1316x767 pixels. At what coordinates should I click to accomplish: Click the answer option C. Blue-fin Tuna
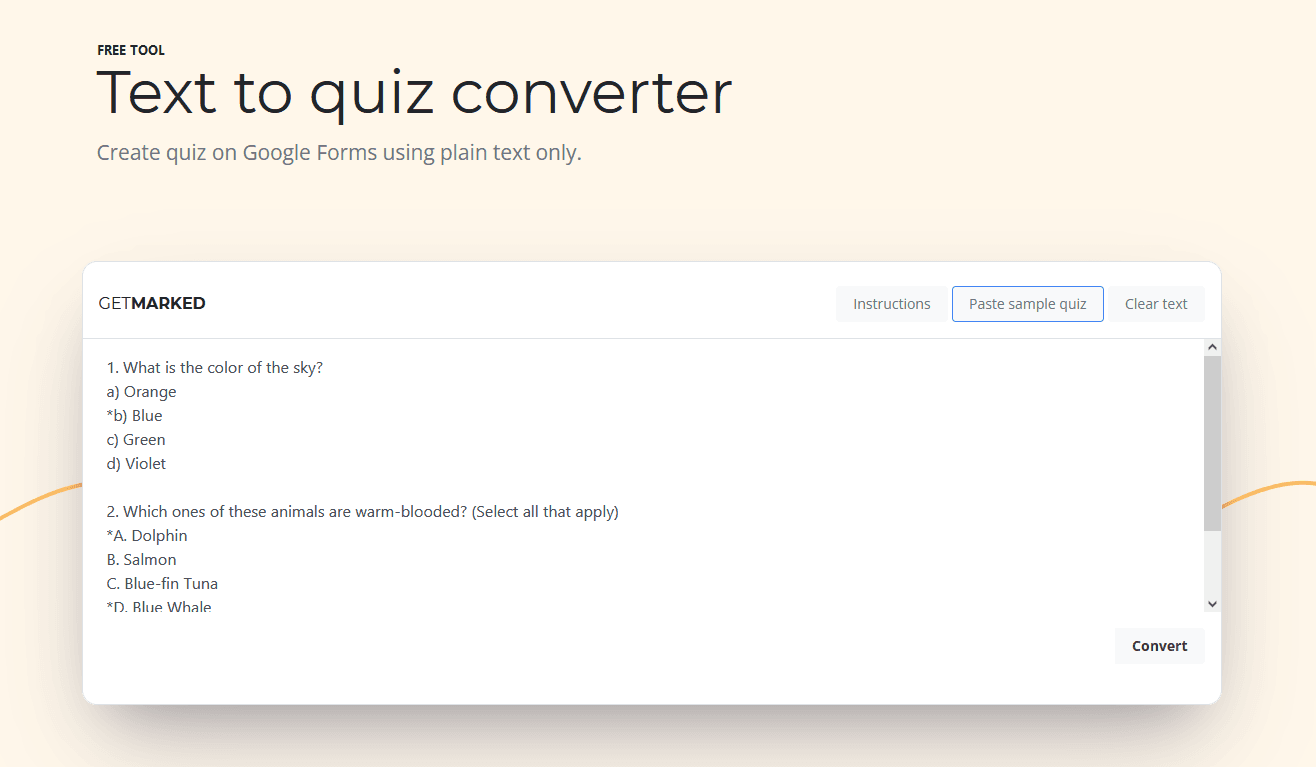(x=162, y=583)
